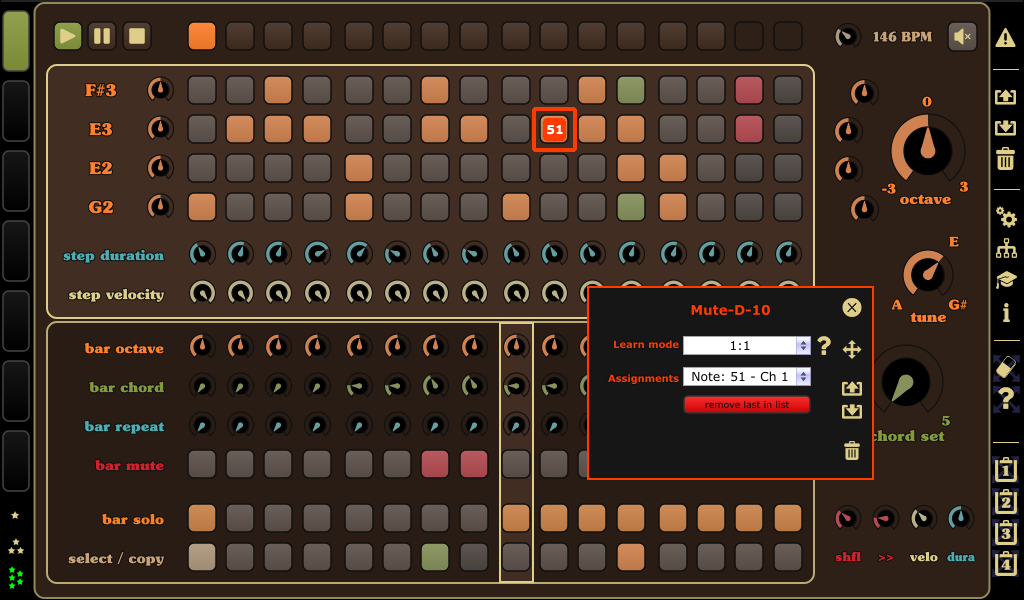Click the trash icon in Mute-D-10 popup
Screen dimensions: 1024x600
tap(852, 450)
